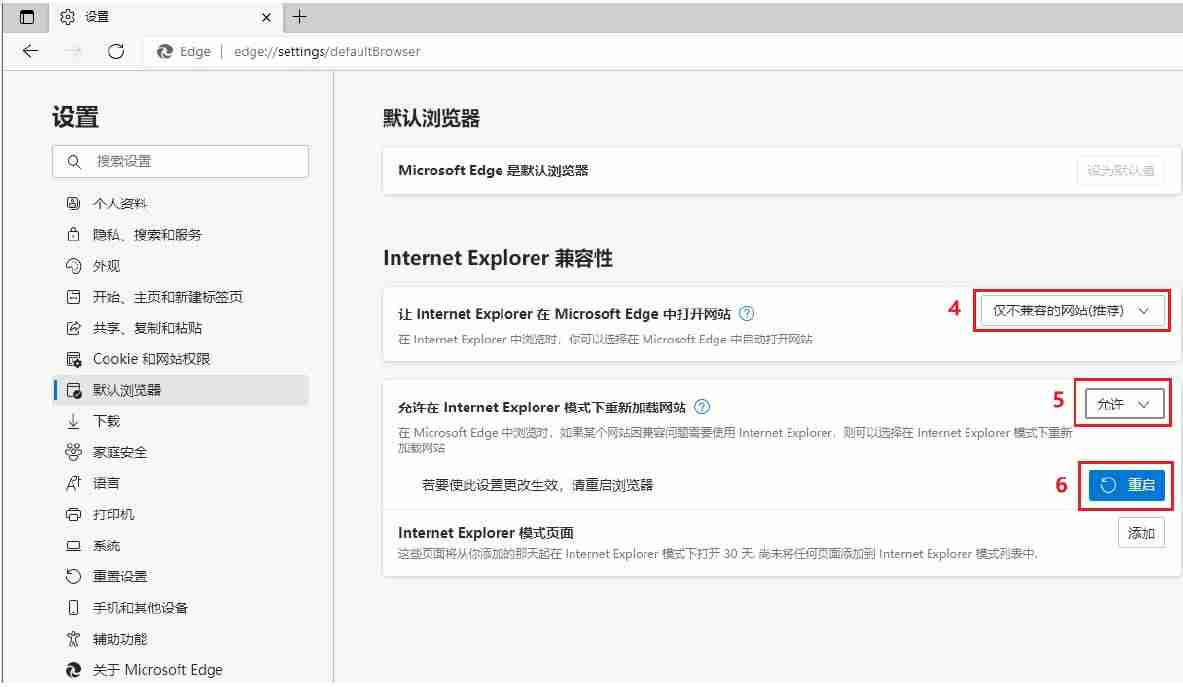
Task: Click the 若要使此设置更改生效，请重启浏览器 message
Action: tap(537, 485)
